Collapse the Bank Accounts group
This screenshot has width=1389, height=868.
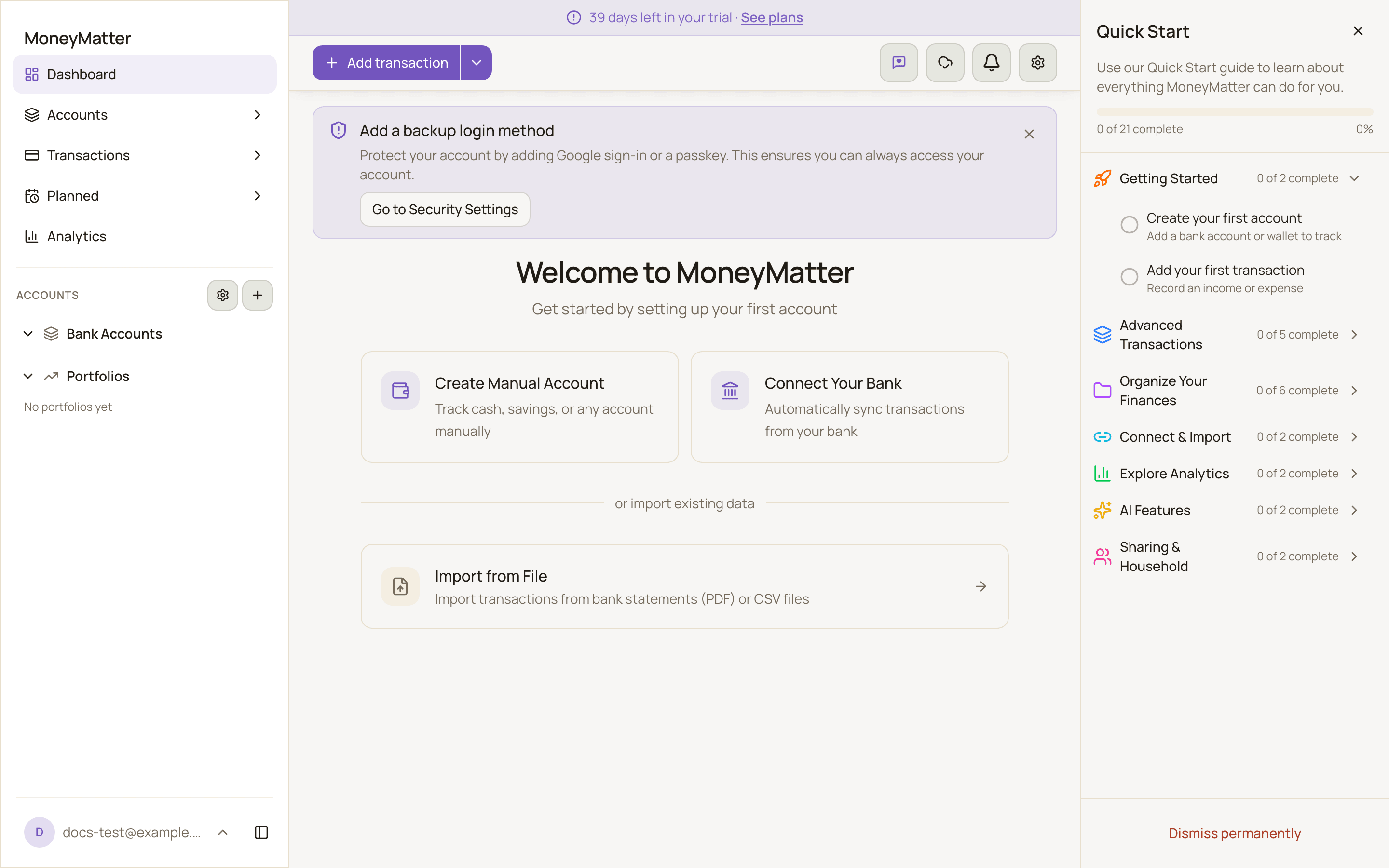(x=27, y=334)
